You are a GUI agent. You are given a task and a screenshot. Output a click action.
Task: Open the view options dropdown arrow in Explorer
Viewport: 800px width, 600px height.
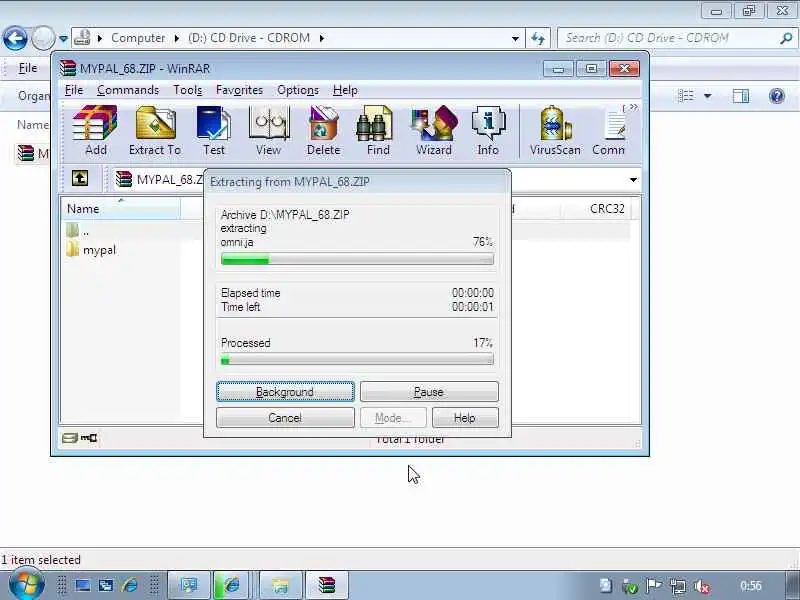(x=708, y=96)
